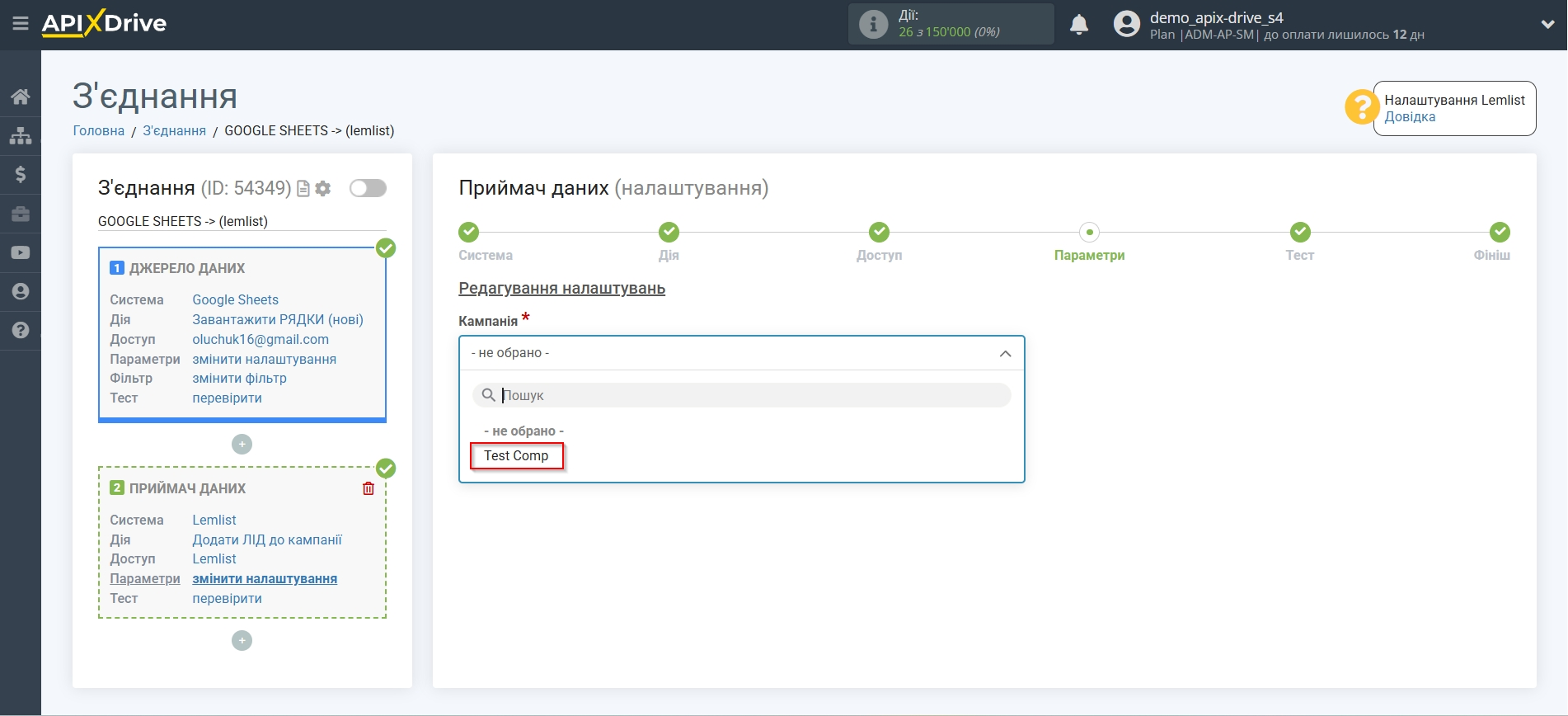Click the Редагування налаштувань heading
The height and width of the screenshot is (716, 1568).
tap(561, 289)
